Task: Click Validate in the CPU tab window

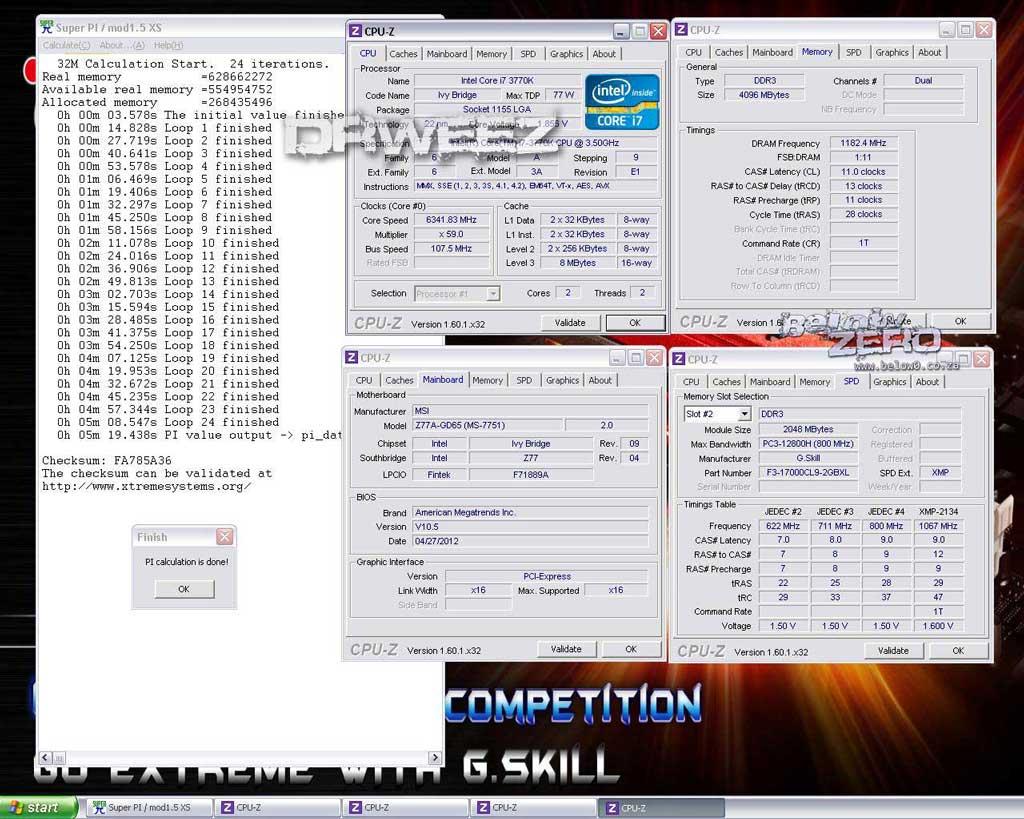Action: pyautogui.click(x=570, y=323)
